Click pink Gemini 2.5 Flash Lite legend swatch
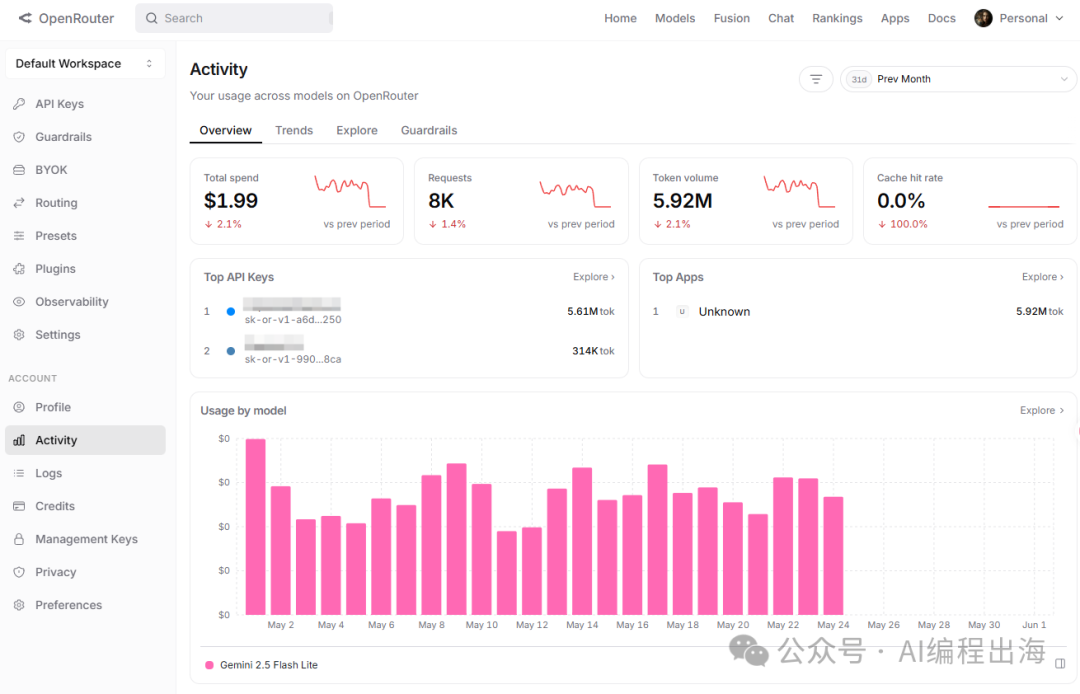 coord(209,665)
